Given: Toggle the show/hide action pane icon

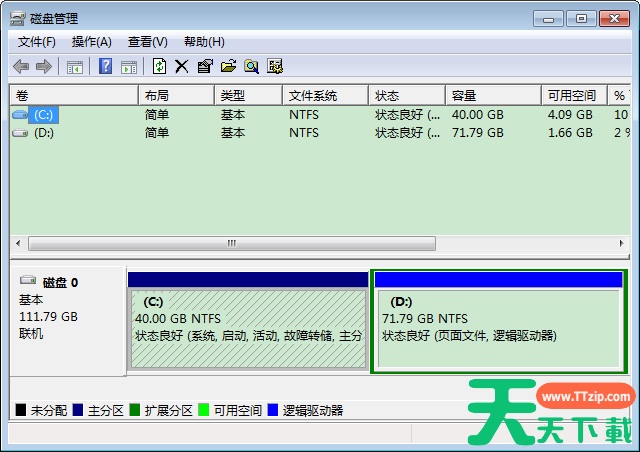Looking at the screenshot, I should (x=129, y=67).
